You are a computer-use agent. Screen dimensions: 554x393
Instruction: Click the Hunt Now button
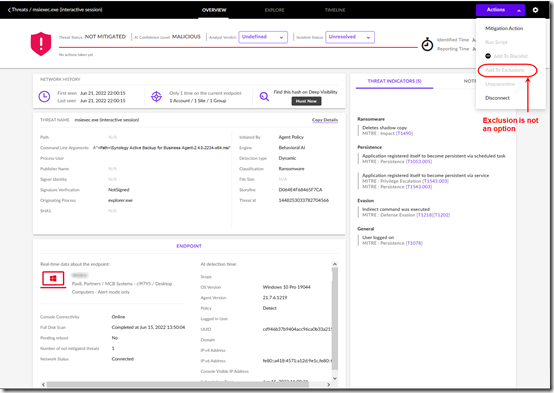(306, 101)
